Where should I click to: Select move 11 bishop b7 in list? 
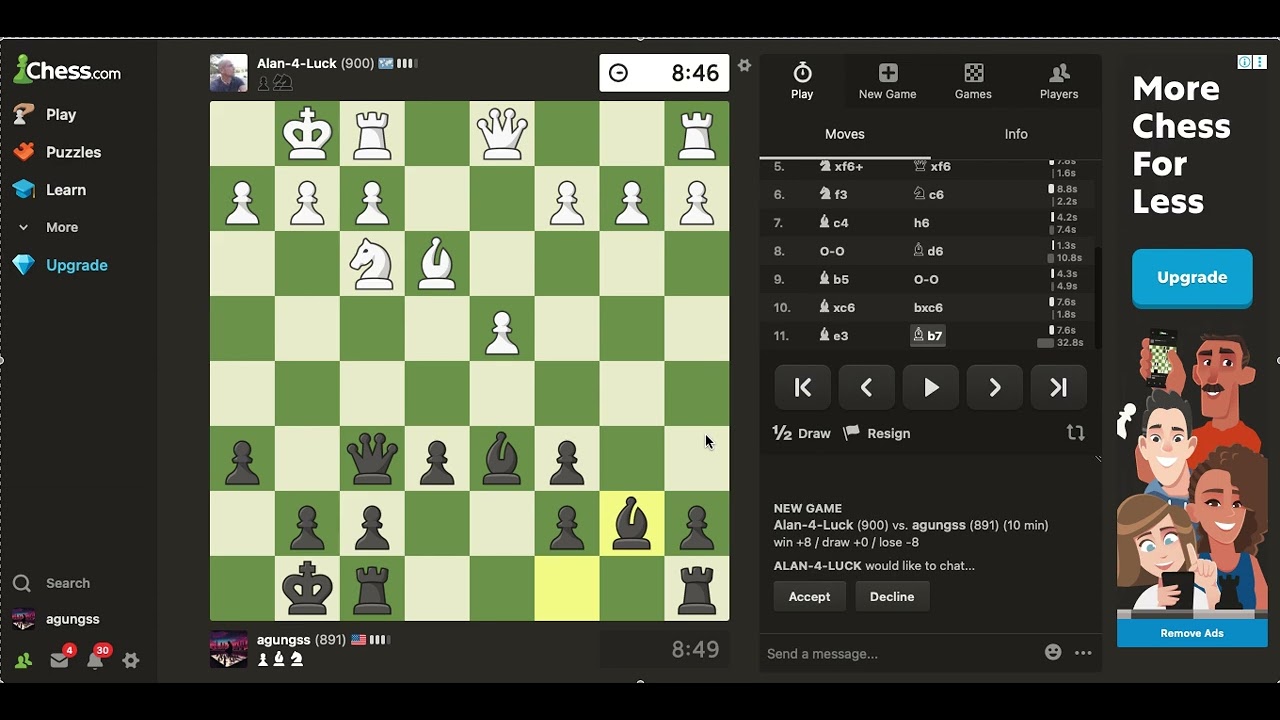pos(929,336)
